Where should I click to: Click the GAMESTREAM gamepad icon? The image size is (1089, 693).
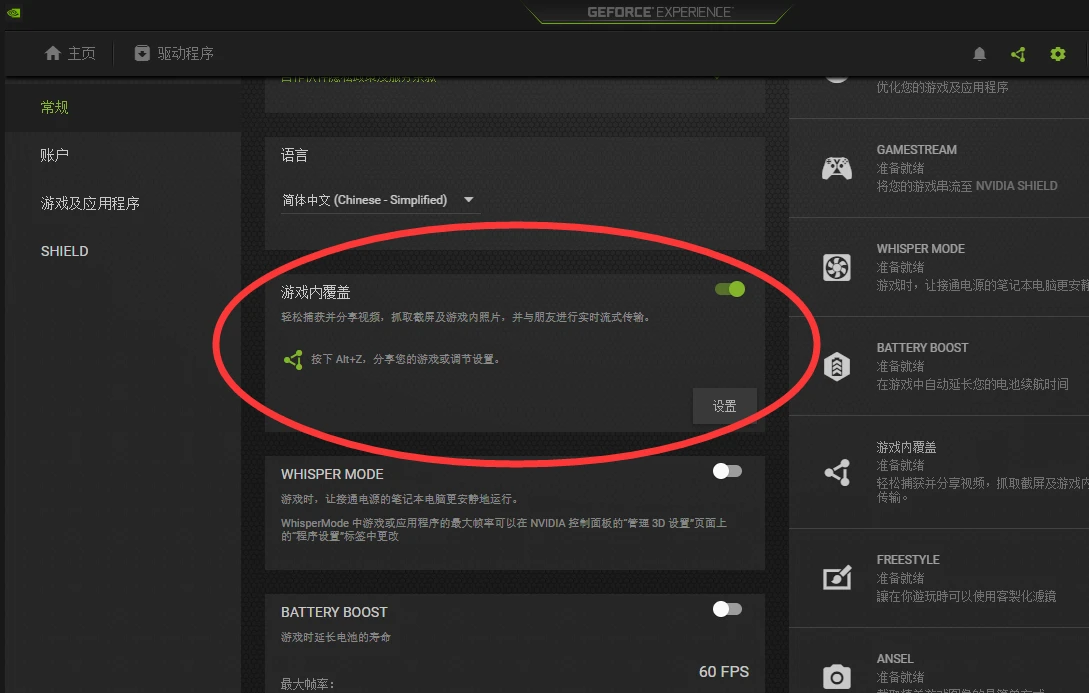pos(837,168)
